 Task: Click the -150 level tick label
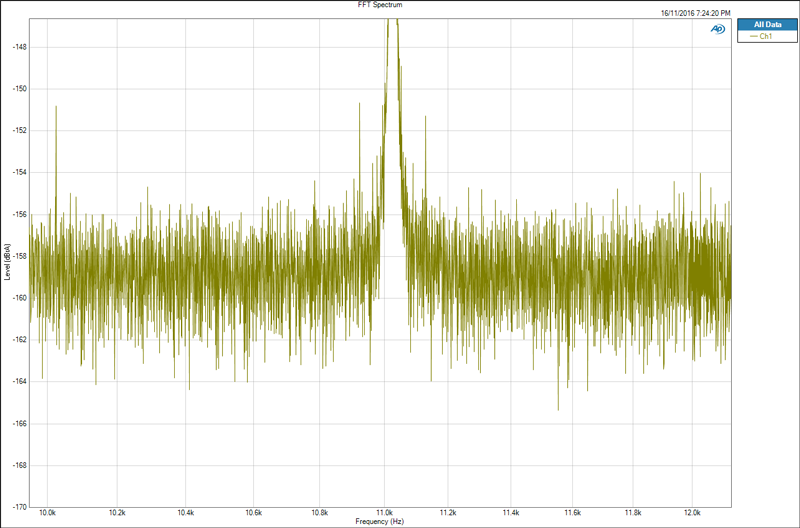19,89
